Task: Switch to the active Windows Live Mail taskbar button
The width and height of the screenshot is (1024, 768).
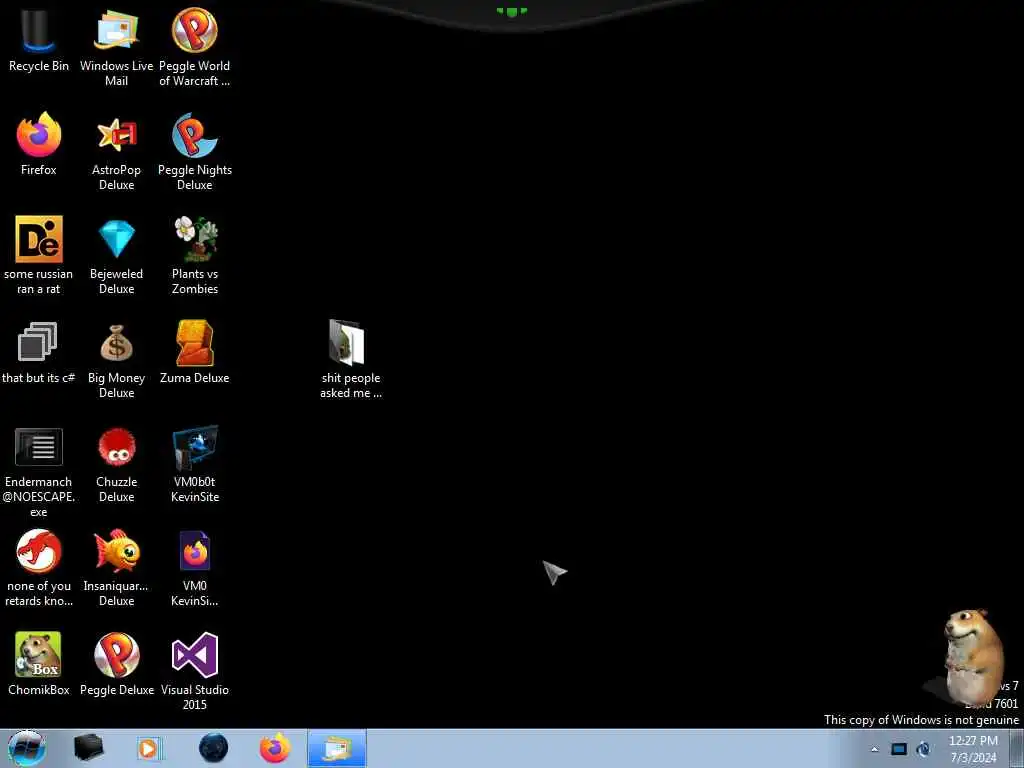Action: point(336,748)
